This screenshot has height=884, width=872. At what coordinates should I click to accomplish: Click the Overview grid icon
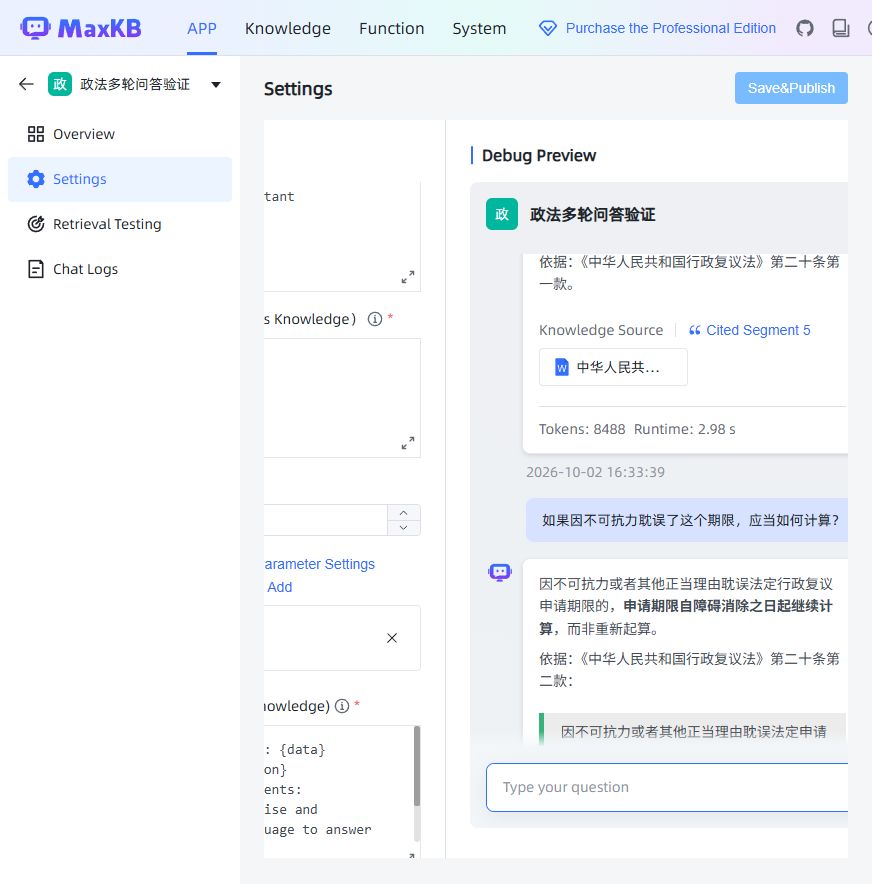click(36, 134)
